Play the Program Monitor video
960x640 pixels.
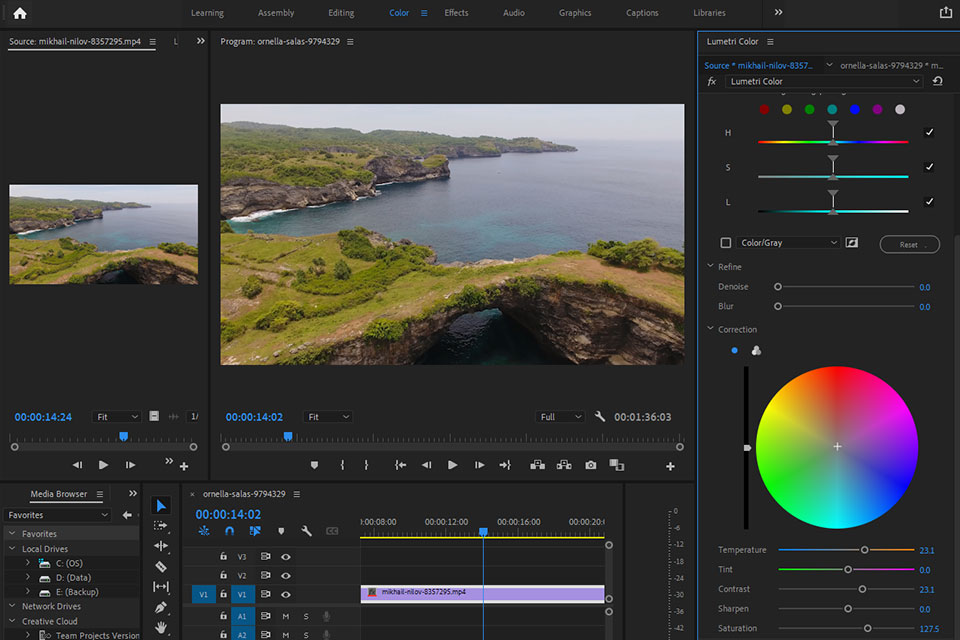[452, 465]
